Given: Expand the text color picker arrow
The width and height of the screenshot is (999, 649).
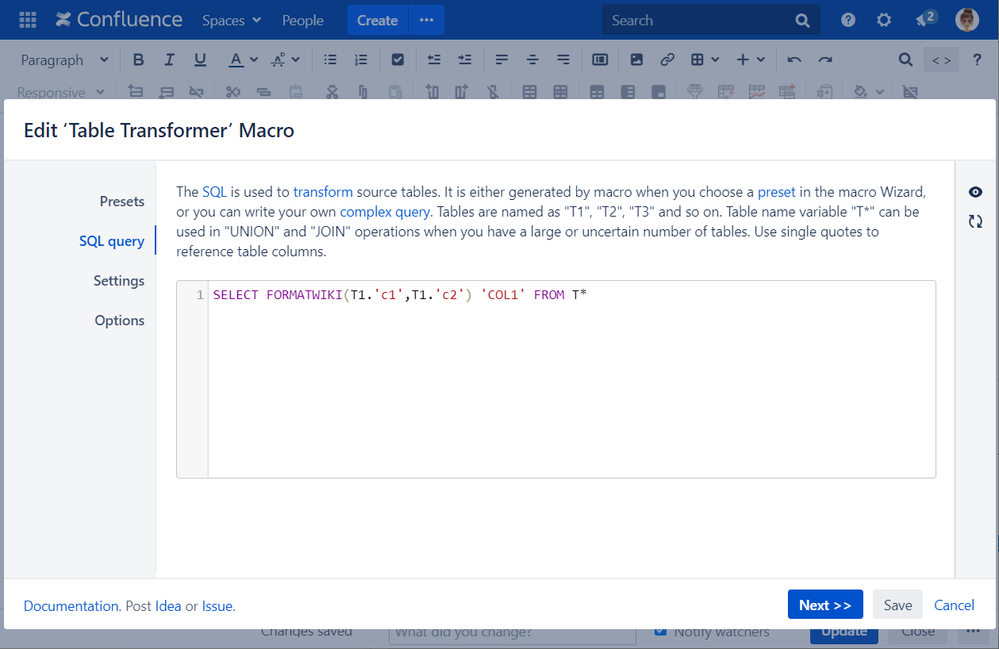Looking at the screenshot, I should click(x=254, y=60).
